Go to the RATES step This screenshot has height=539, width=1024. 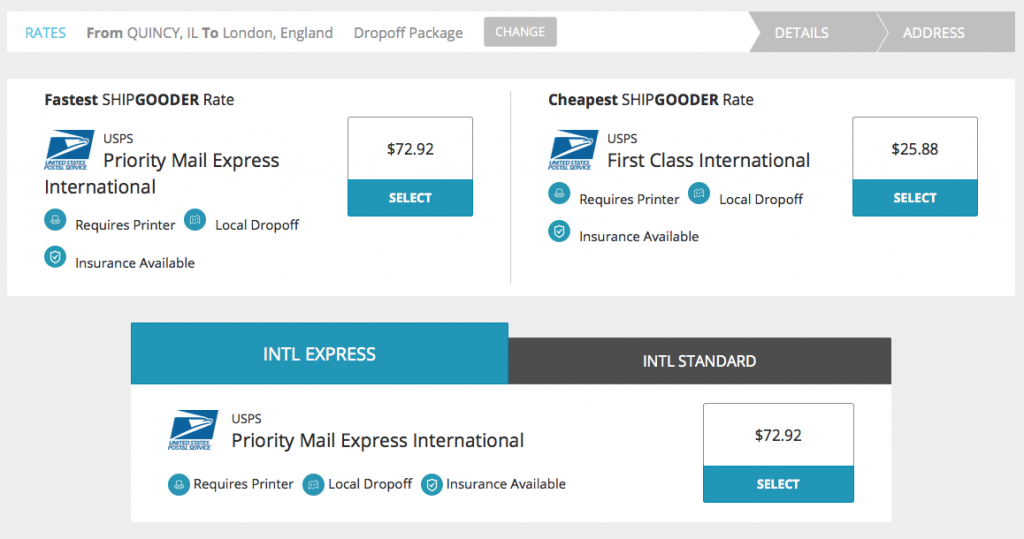click(x=45, y=33)
